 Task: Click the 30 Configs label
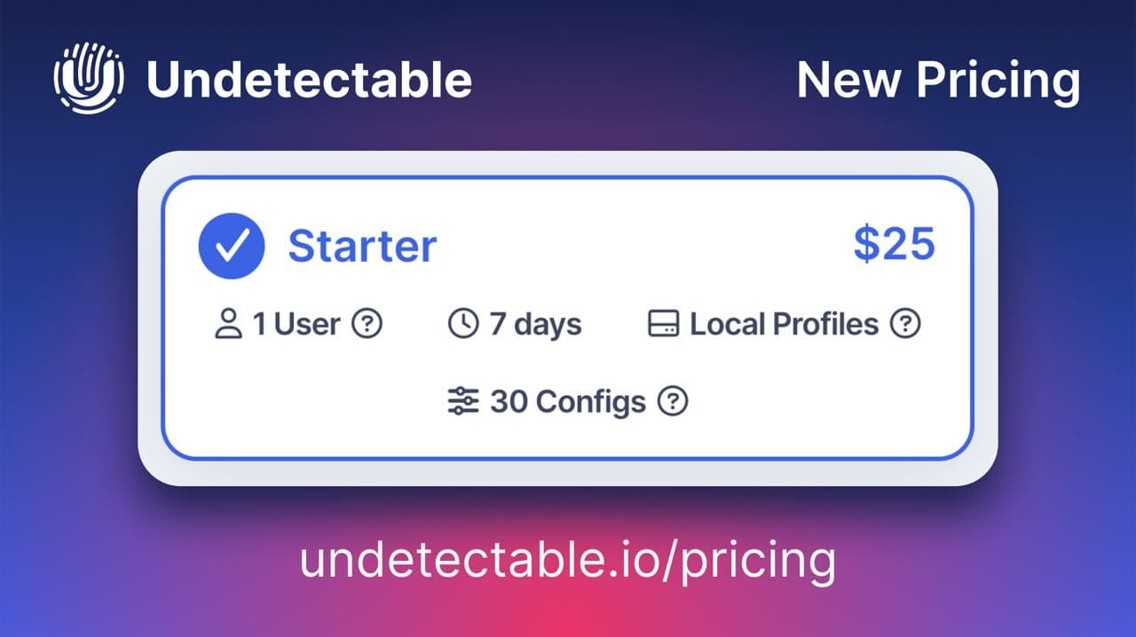pyautogui.click(x=568, y=402)
